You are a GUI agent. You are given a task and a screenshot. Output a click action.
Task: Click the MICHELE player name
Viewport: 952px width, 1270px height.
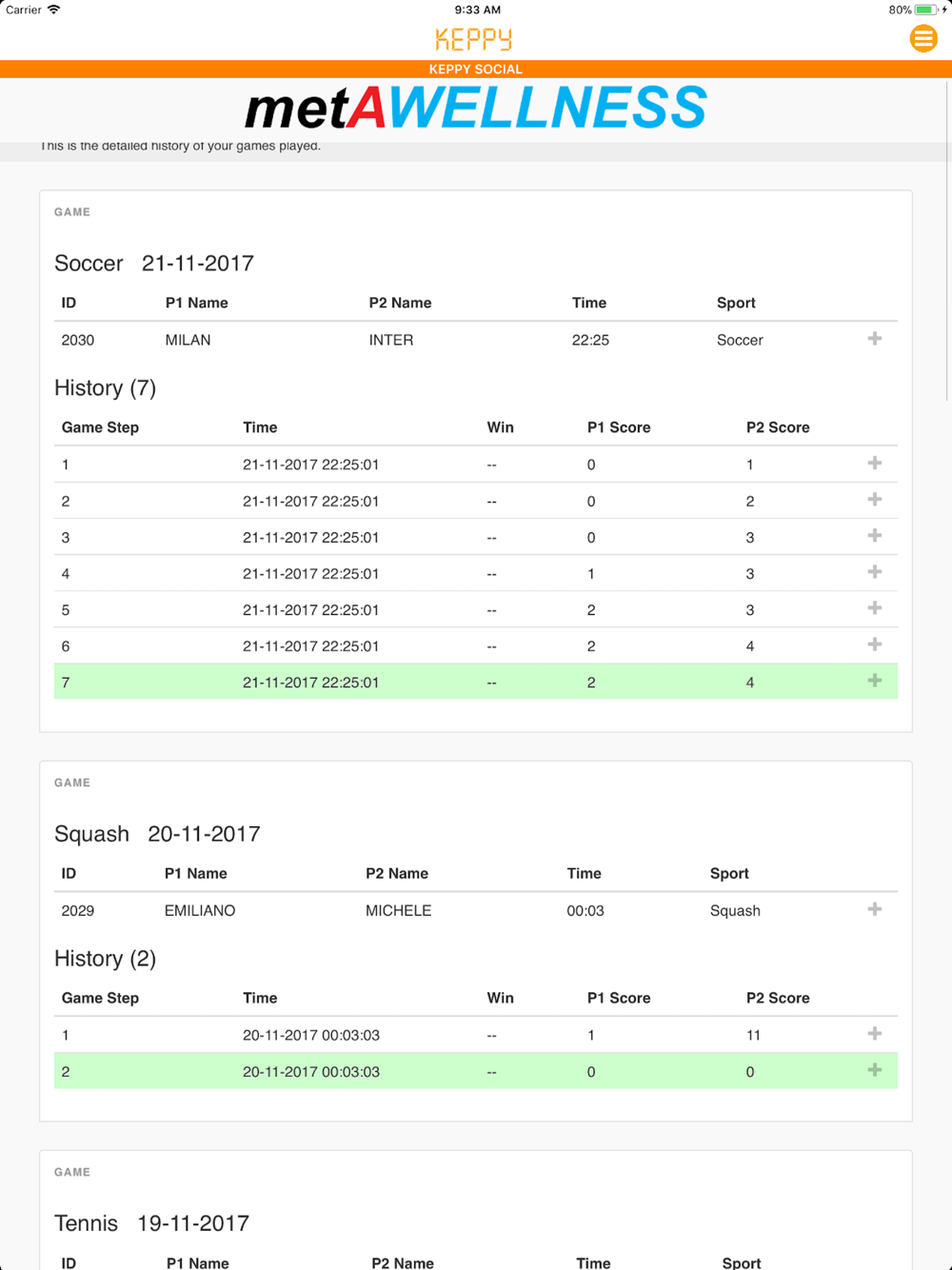point(399,910)
